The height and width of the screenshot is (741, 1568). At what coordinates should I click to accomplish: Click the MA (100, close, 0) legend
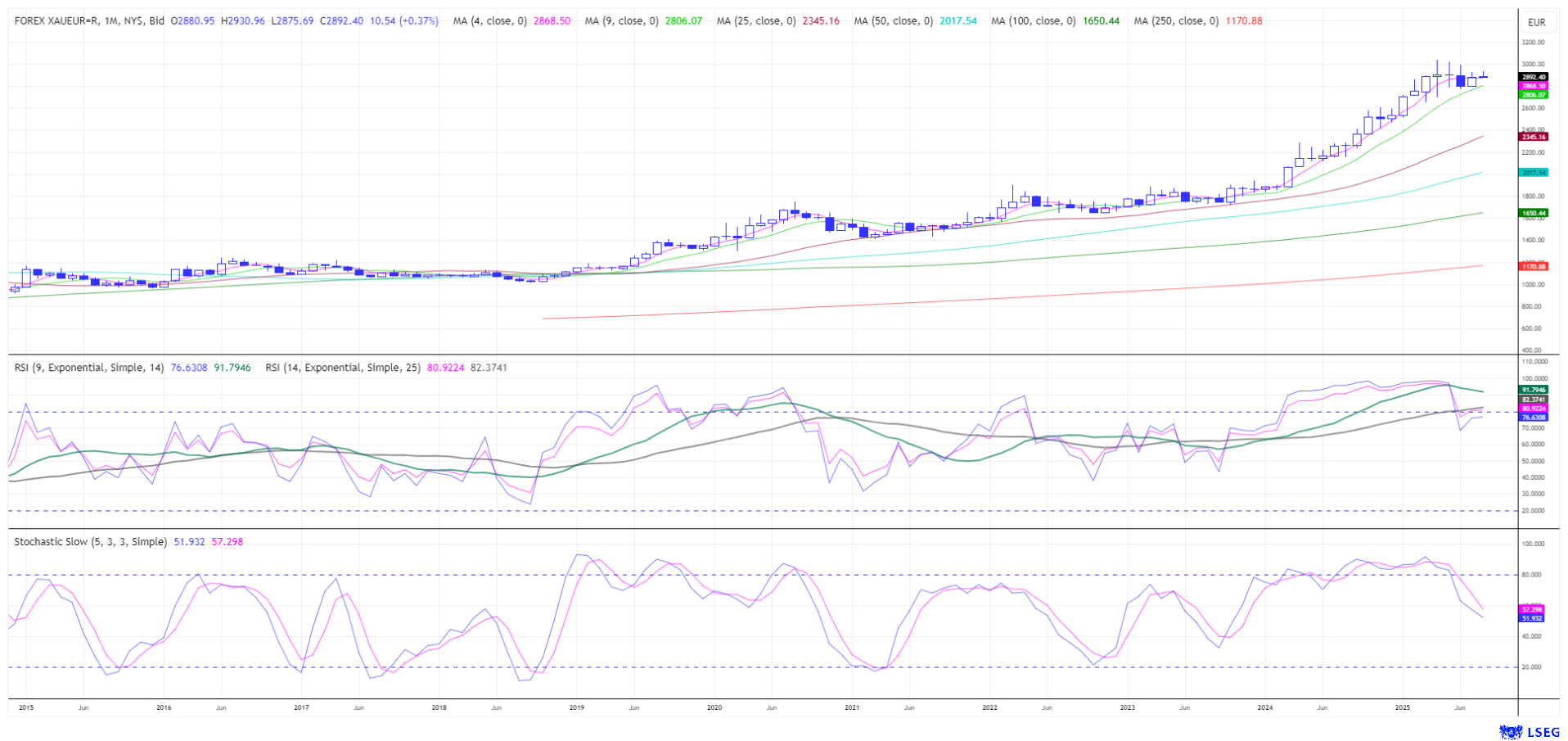click(1033, 21)
